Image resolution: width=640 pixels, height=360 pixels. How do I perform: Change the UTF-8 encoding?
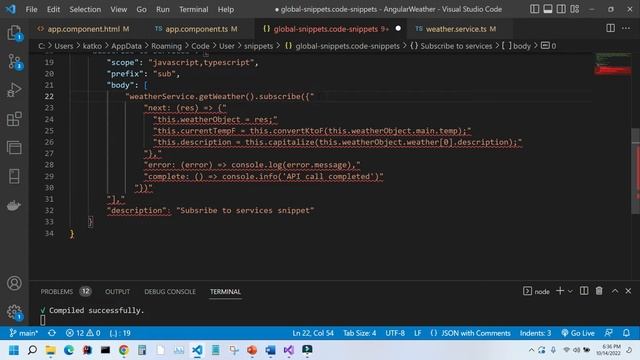pyautogui.click(x=395, y=333)
